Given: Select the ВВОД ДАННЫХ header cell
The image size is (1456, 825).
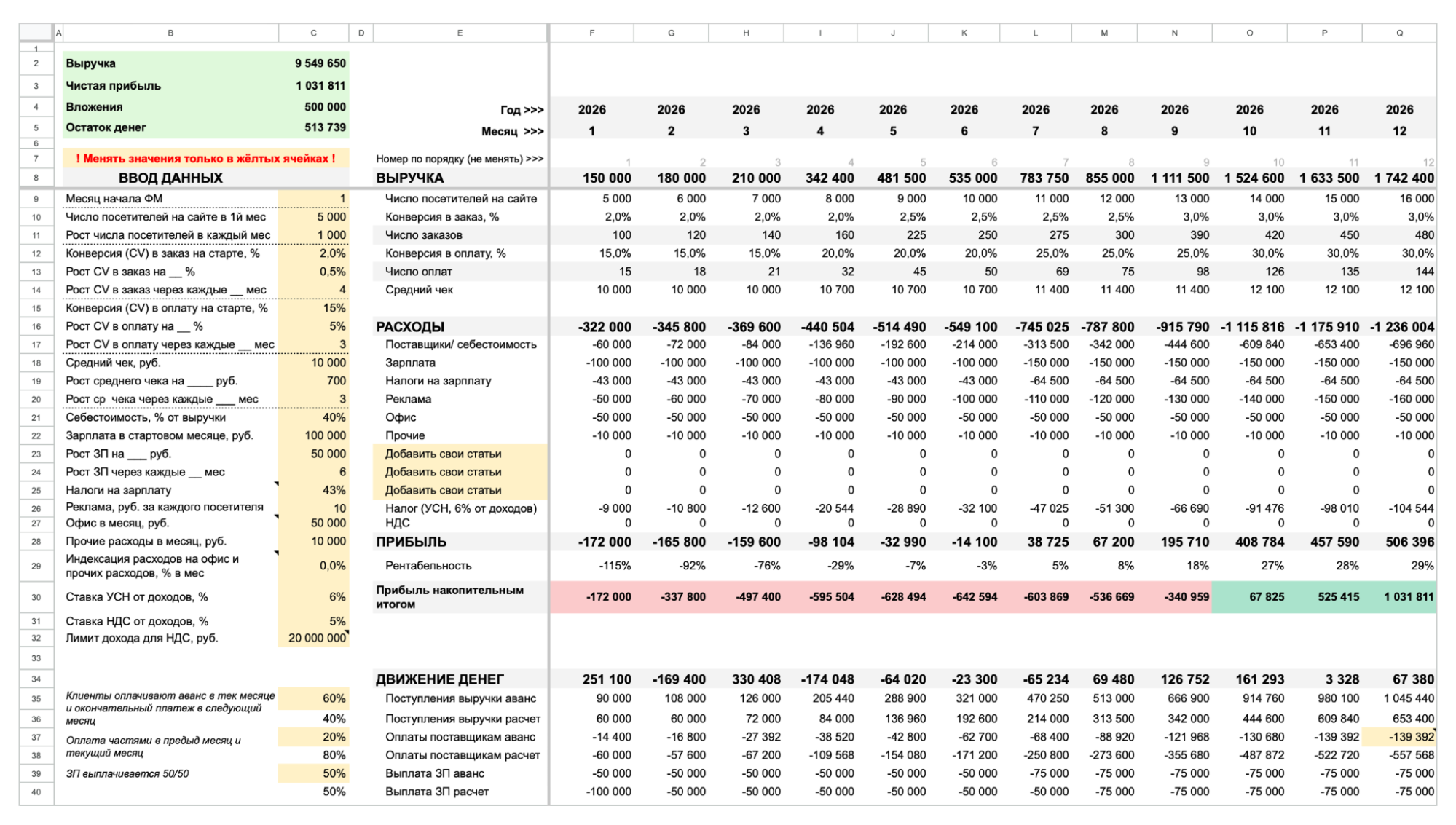Looking at the screenshot, I should (x=170, y=178).
